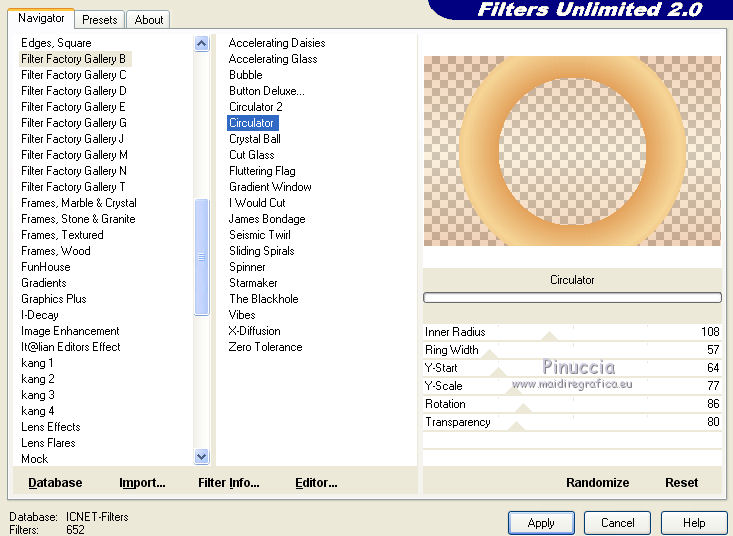The width and height of the screenshot is (733, 536).
Task: Choose Accelerating Glass filter
Action: 273,59
